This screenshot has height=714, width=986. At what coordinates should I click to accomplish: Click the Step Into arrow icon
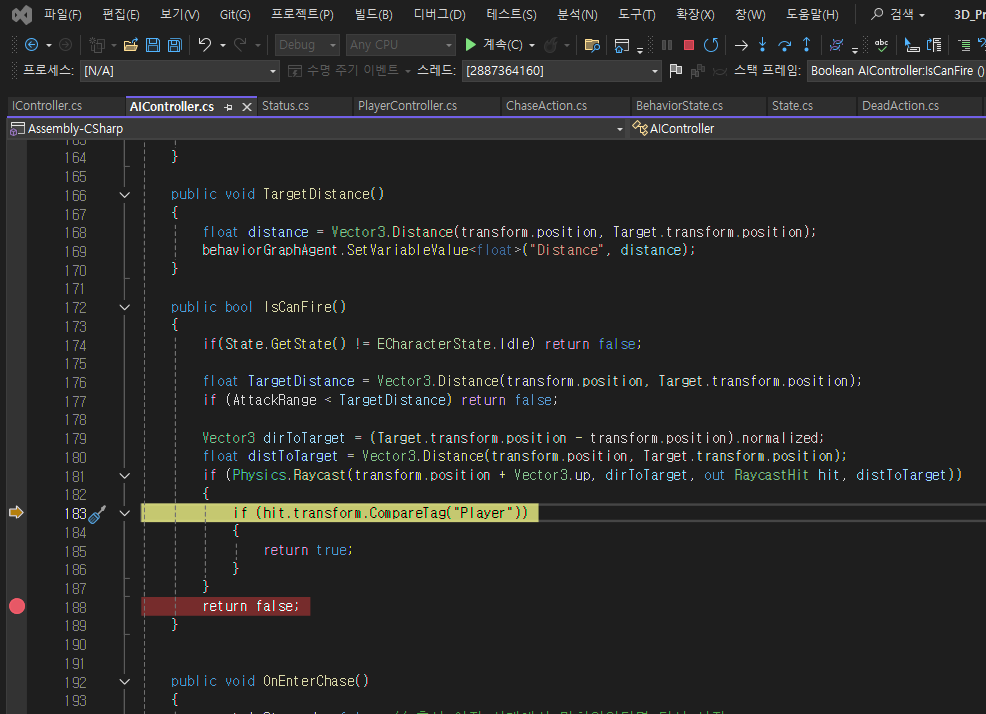point(763,45)
